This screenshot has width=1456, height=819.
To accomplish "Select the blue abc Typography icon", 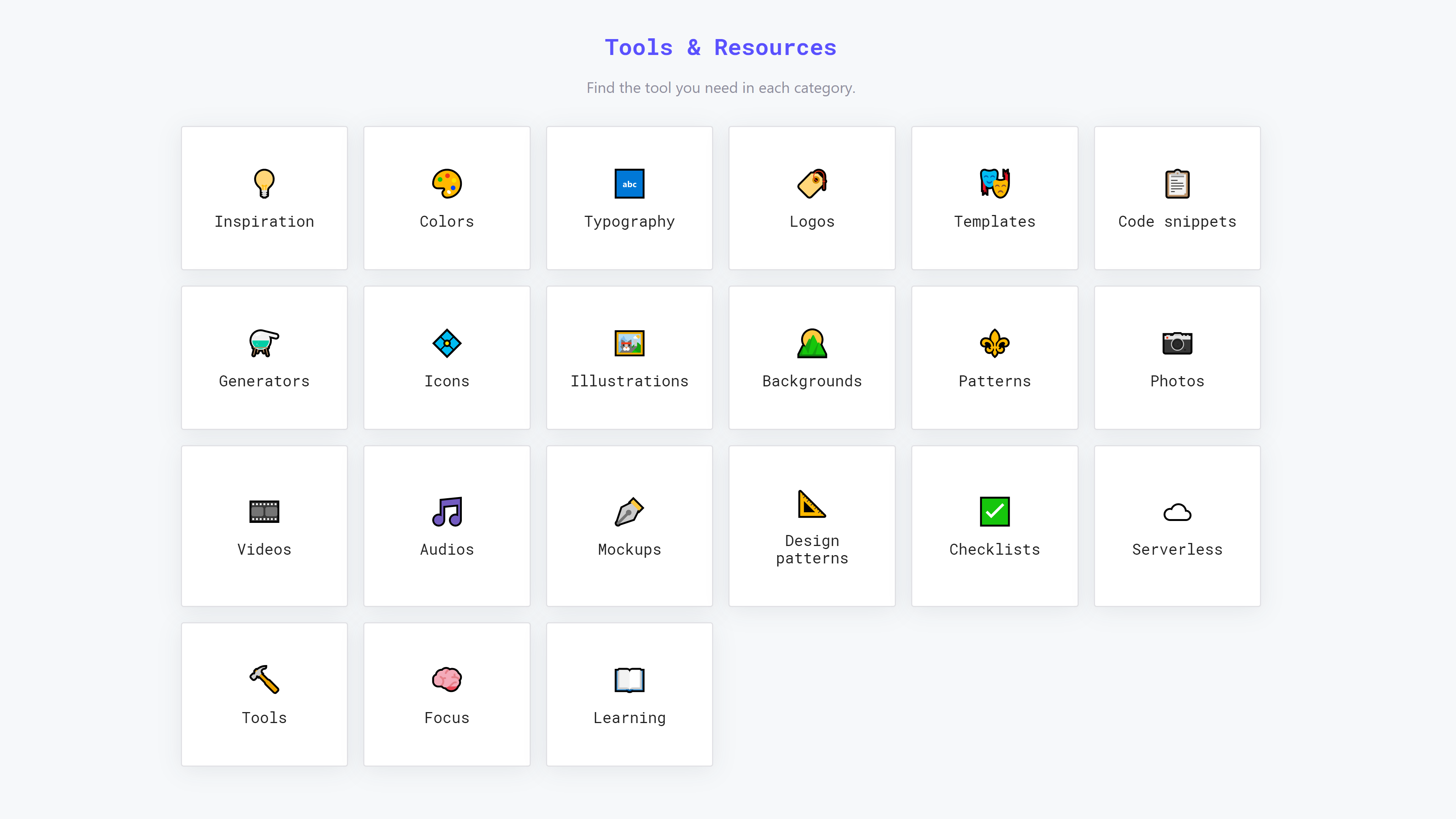I will pyautogui.click(x=629, y=184).
